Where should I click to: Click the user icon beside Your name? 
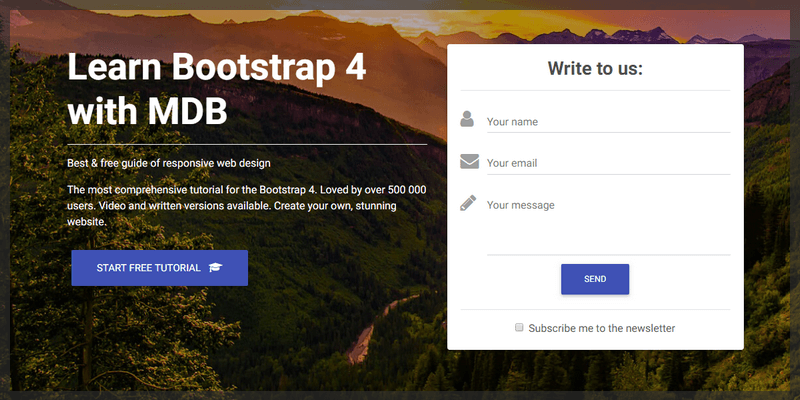point(467,119)
